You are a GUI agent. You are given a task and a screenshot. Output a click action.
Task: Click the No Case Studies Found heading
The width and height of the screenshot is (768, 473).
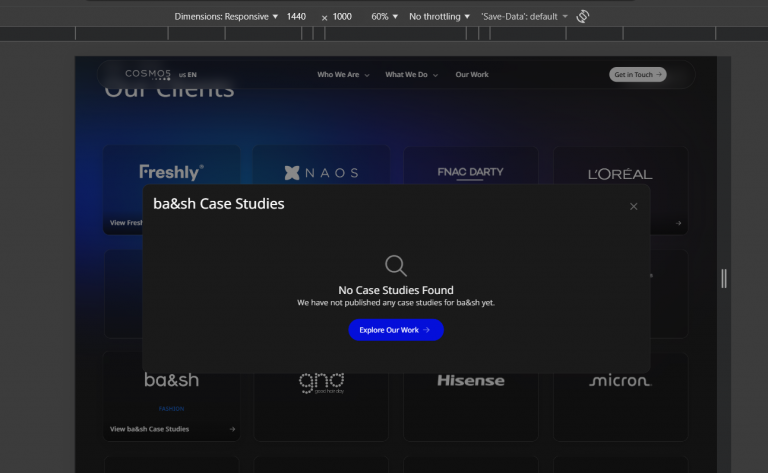(x=396, y=290)
